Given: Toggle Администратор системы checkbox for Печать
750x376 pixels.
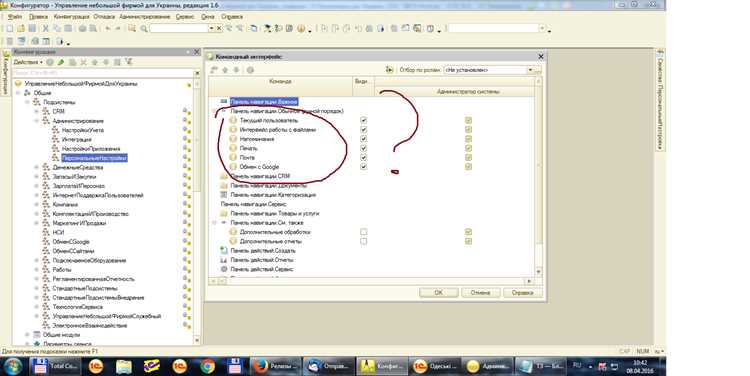Looking at the screenshot, I should (468, 148).
